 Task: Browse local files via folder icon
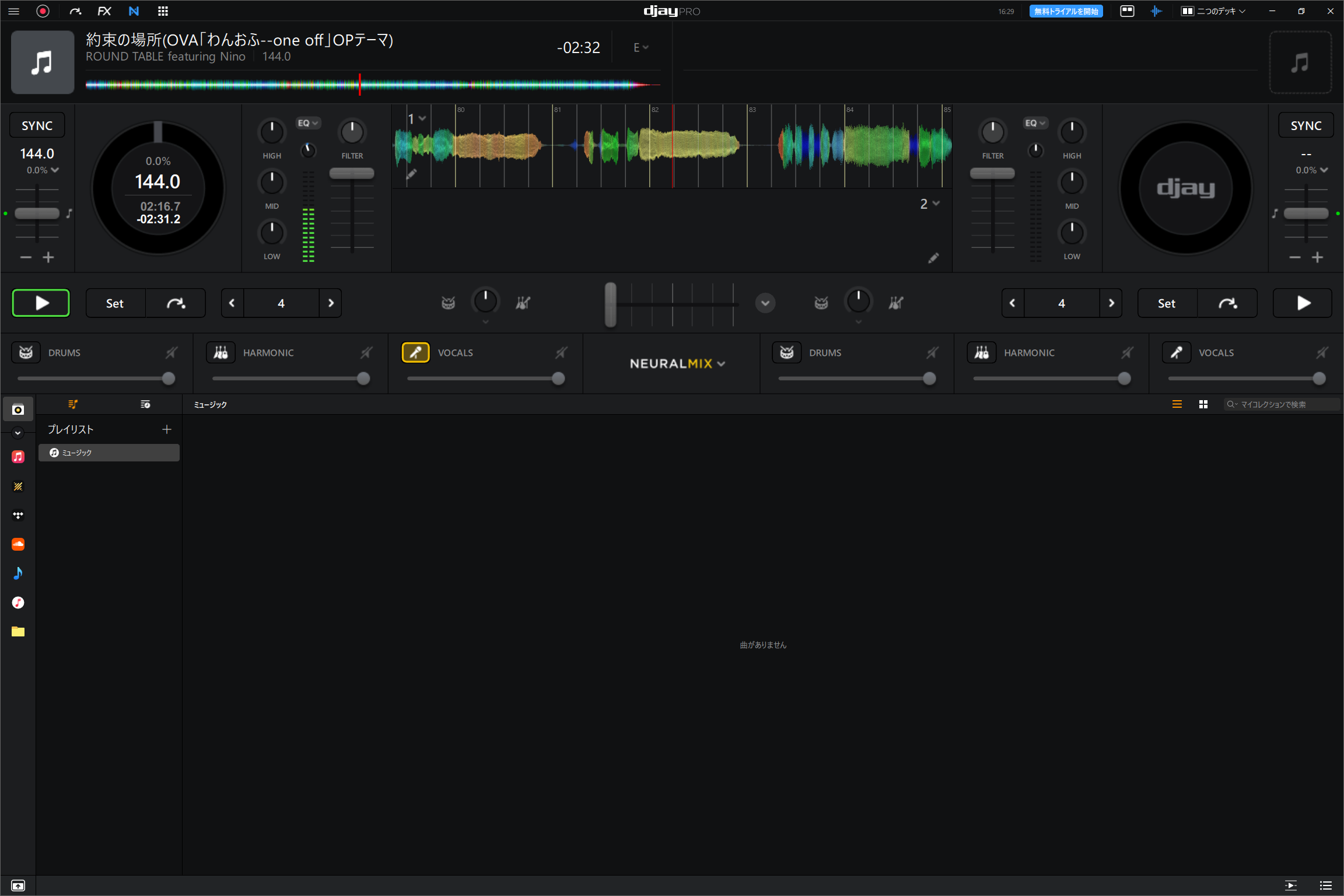point(18,631)
